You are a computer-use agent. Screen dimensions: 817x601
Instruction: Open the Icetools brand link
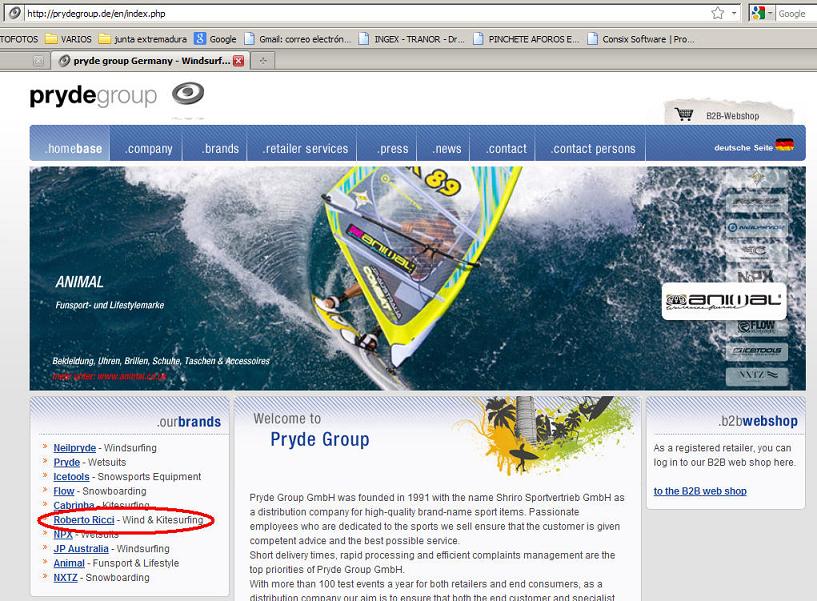pos(71,476)
